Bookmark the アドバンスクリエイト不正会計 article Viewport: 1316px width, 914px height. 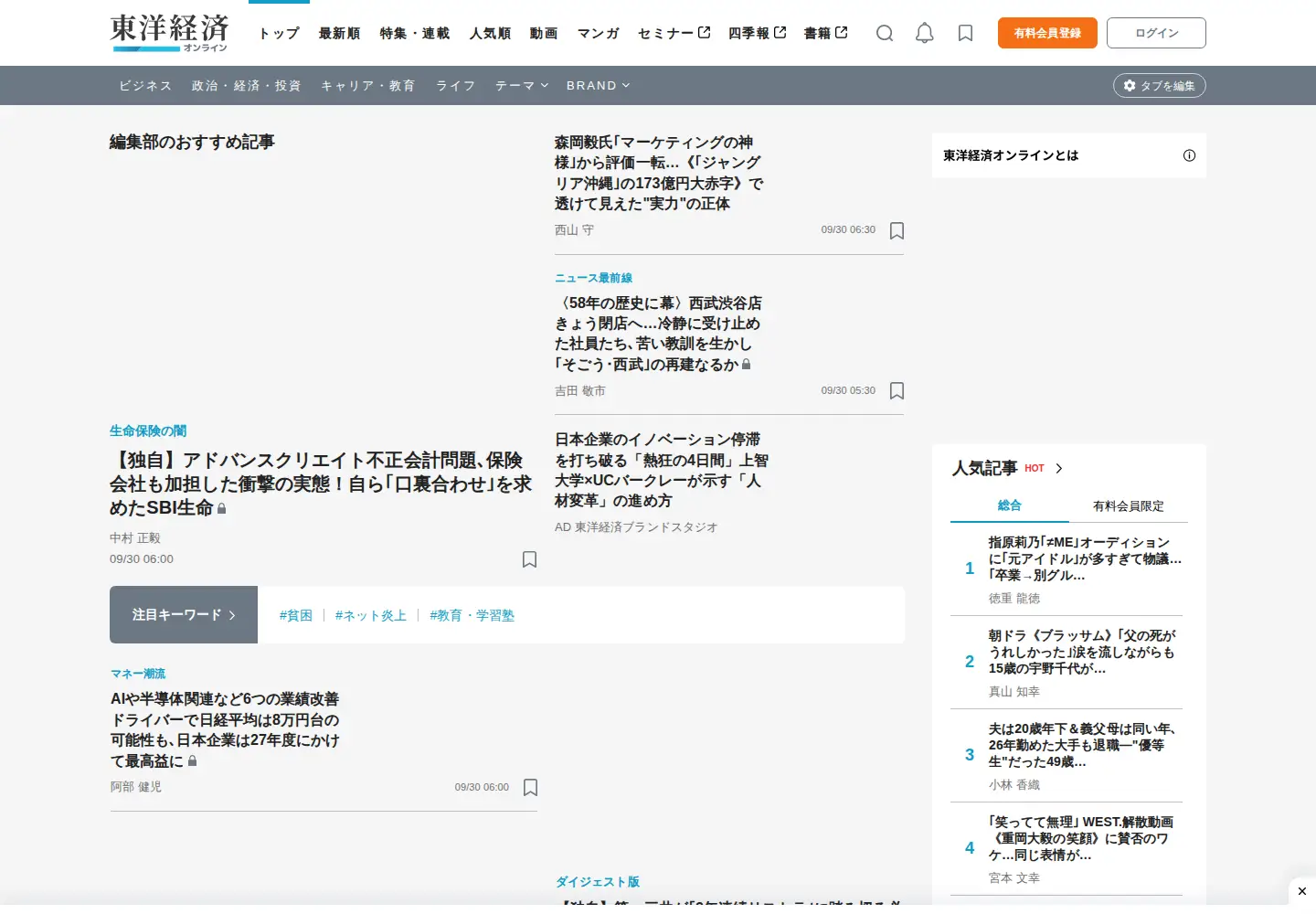coord(529,559)
